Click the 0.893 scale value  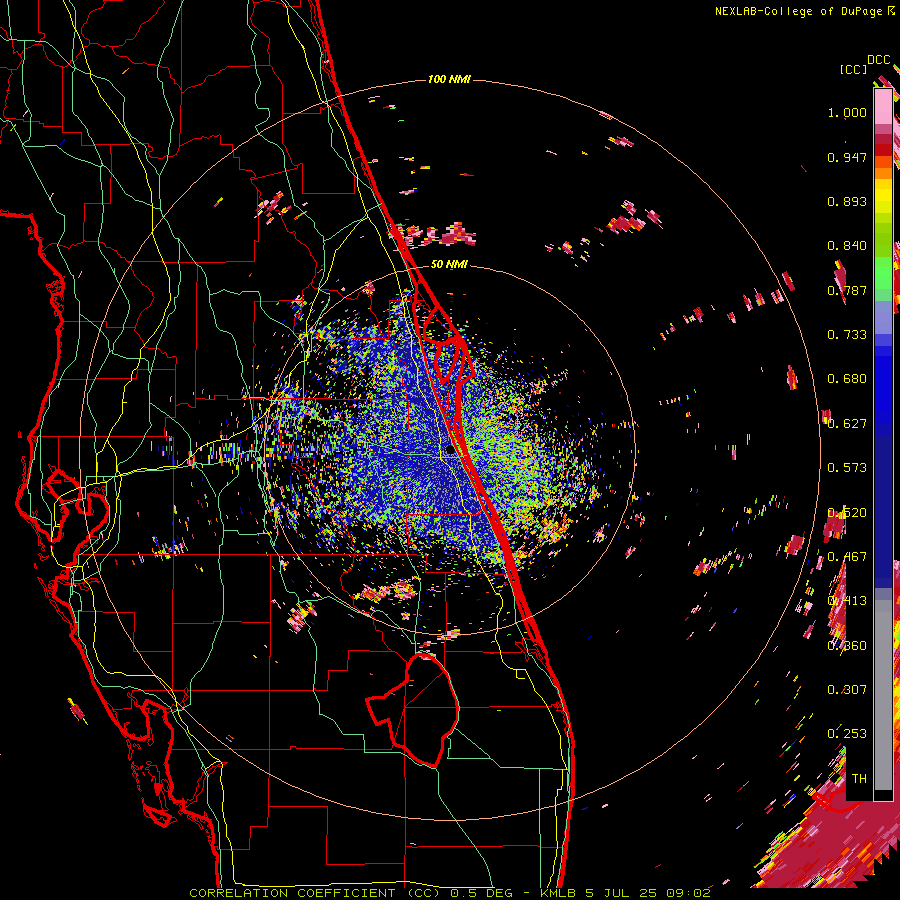click(x=847, y=201)
